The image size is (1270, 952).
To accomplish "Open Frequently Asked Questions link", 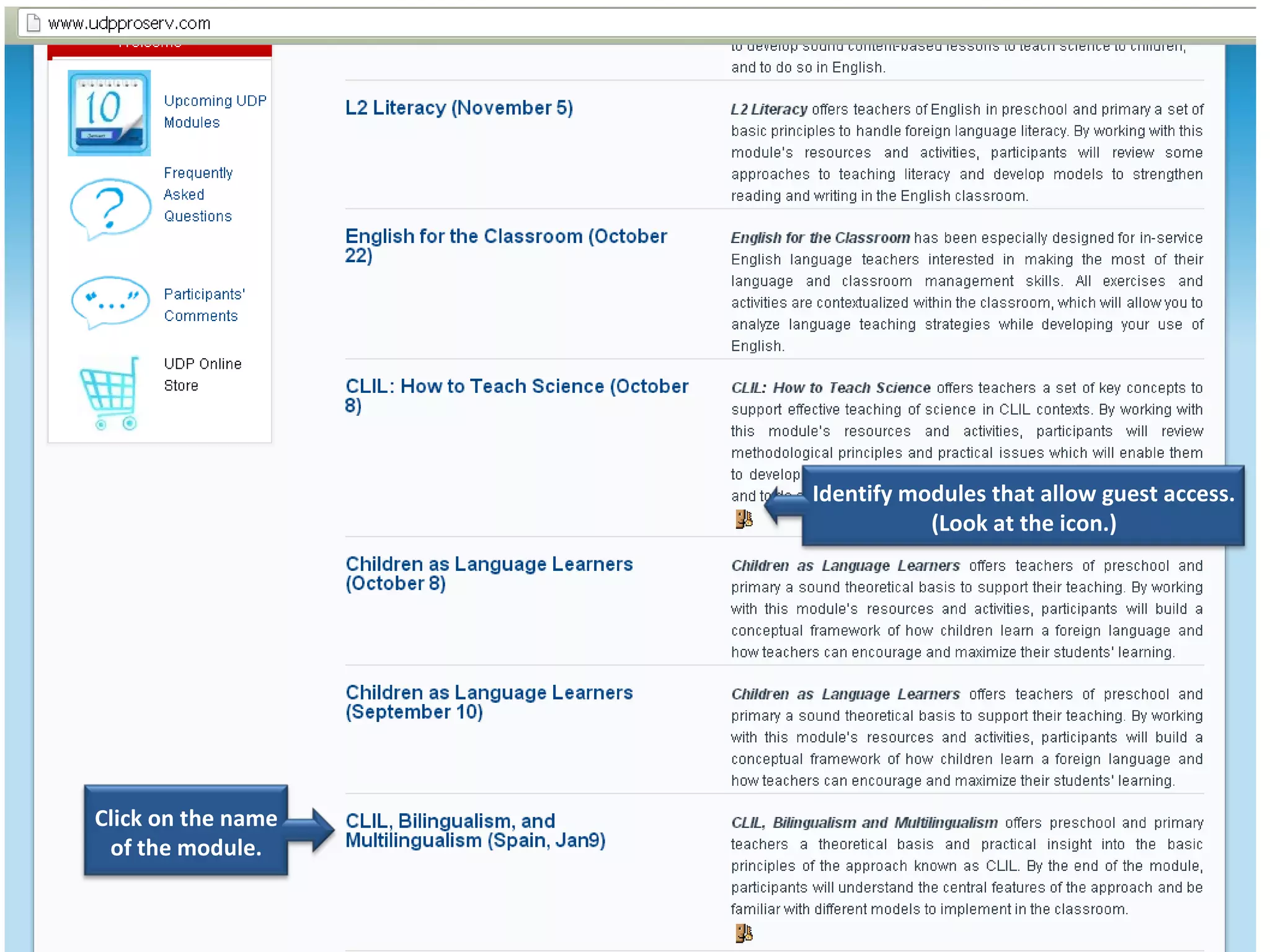I will pos(198,195).
